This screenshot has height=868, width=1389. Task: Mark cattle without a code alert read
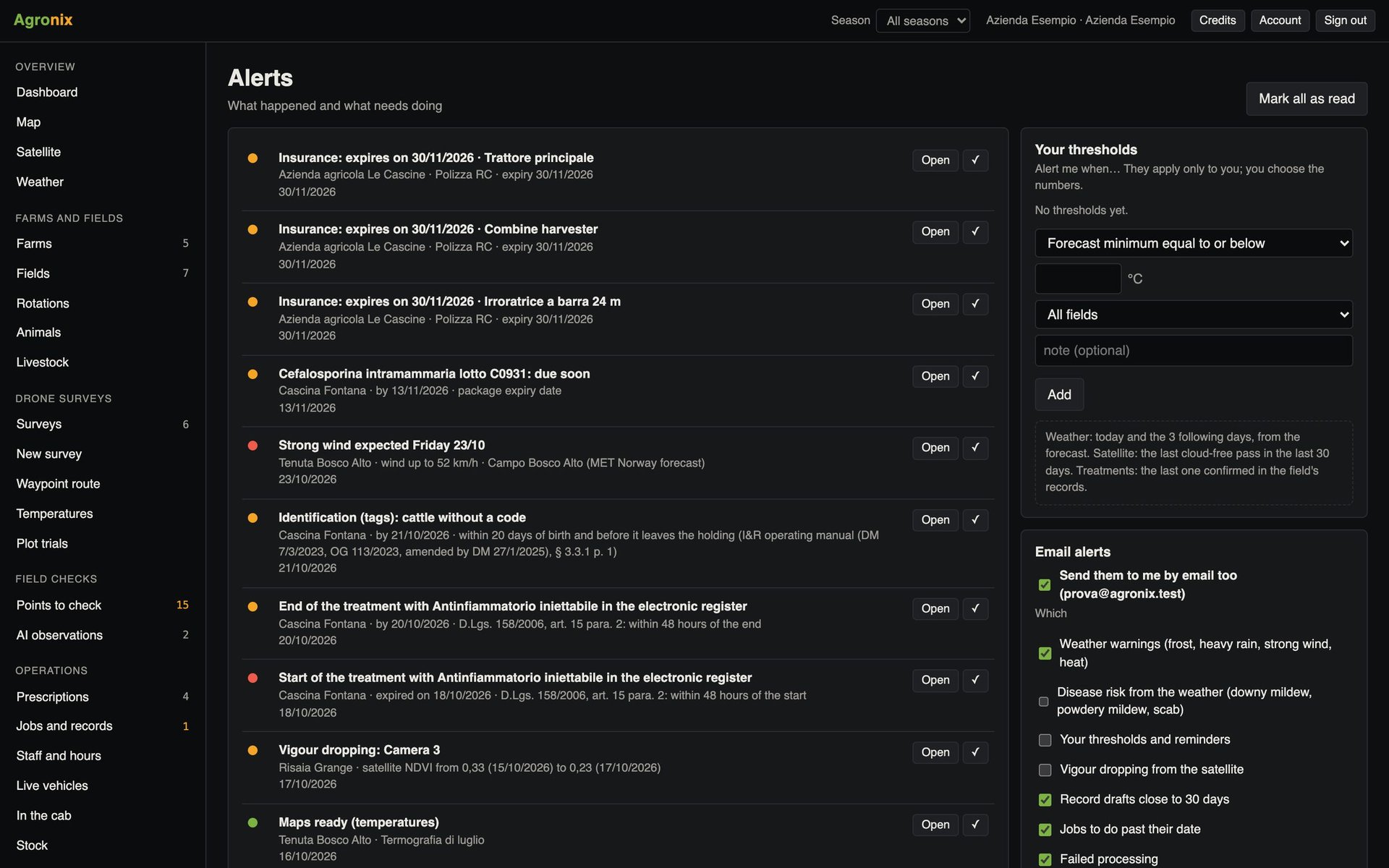click(x=975, y=520)
